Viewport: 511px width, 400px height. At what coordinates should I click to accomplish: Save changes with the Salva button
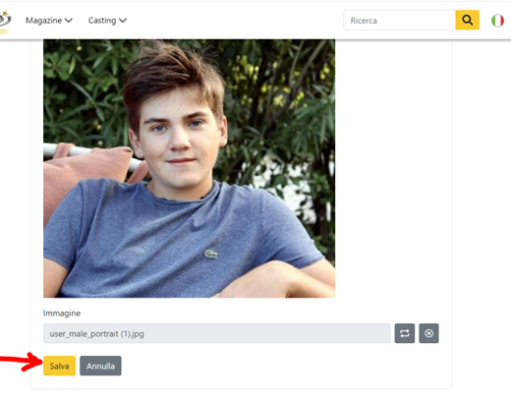click(59, 366)
